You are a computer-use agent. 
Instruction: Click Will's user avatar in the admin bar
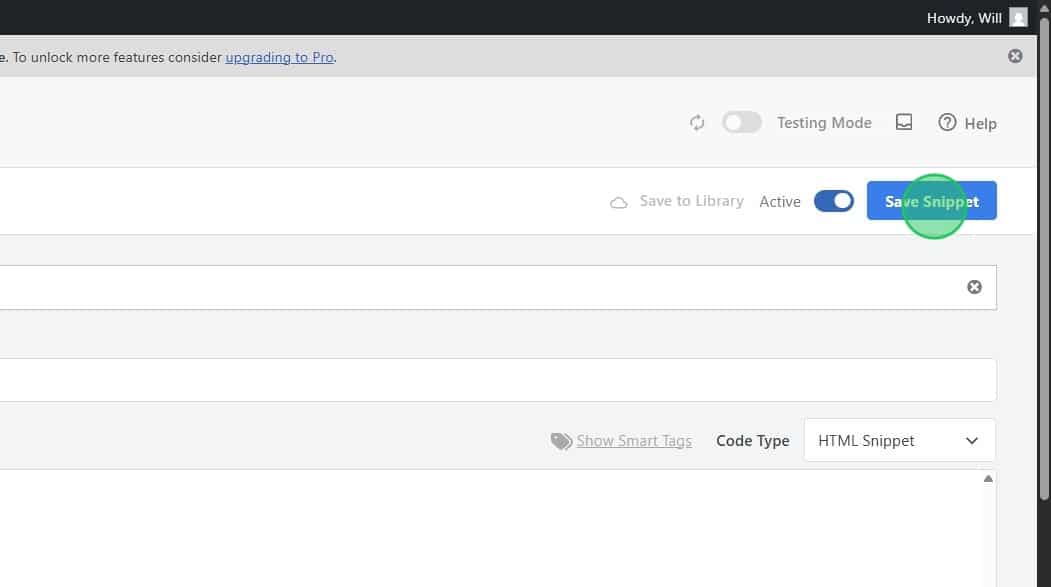pos(1018,18)
